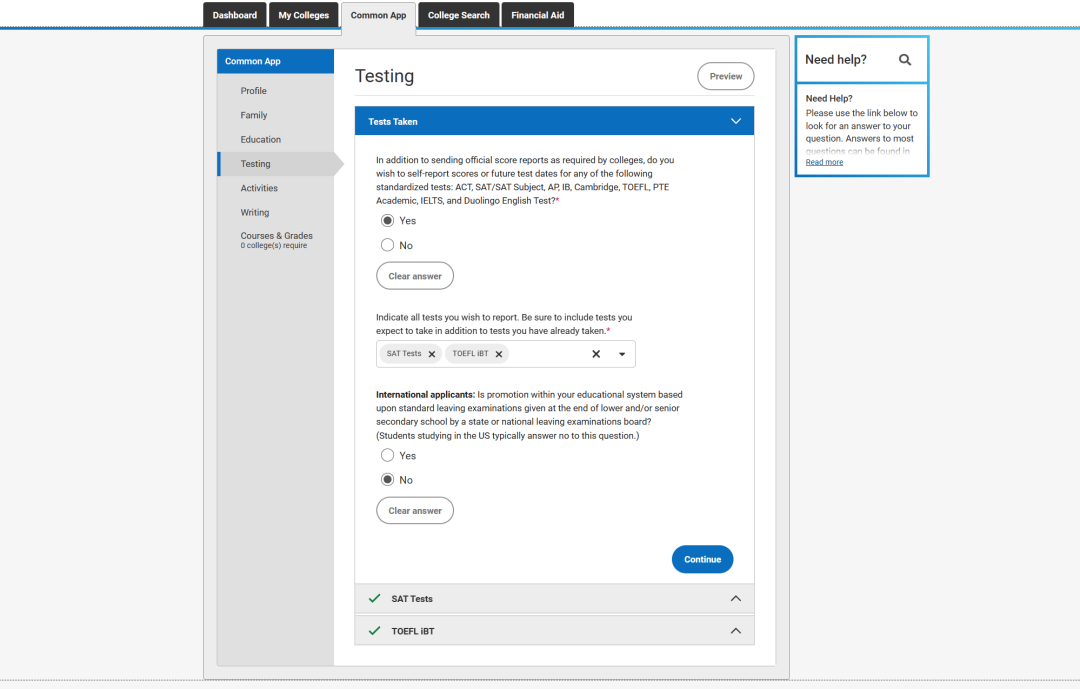Expand the TOEFL iBT section chevron
Image resolution: width=1080 pixels, height=689 pixels.
736,631
